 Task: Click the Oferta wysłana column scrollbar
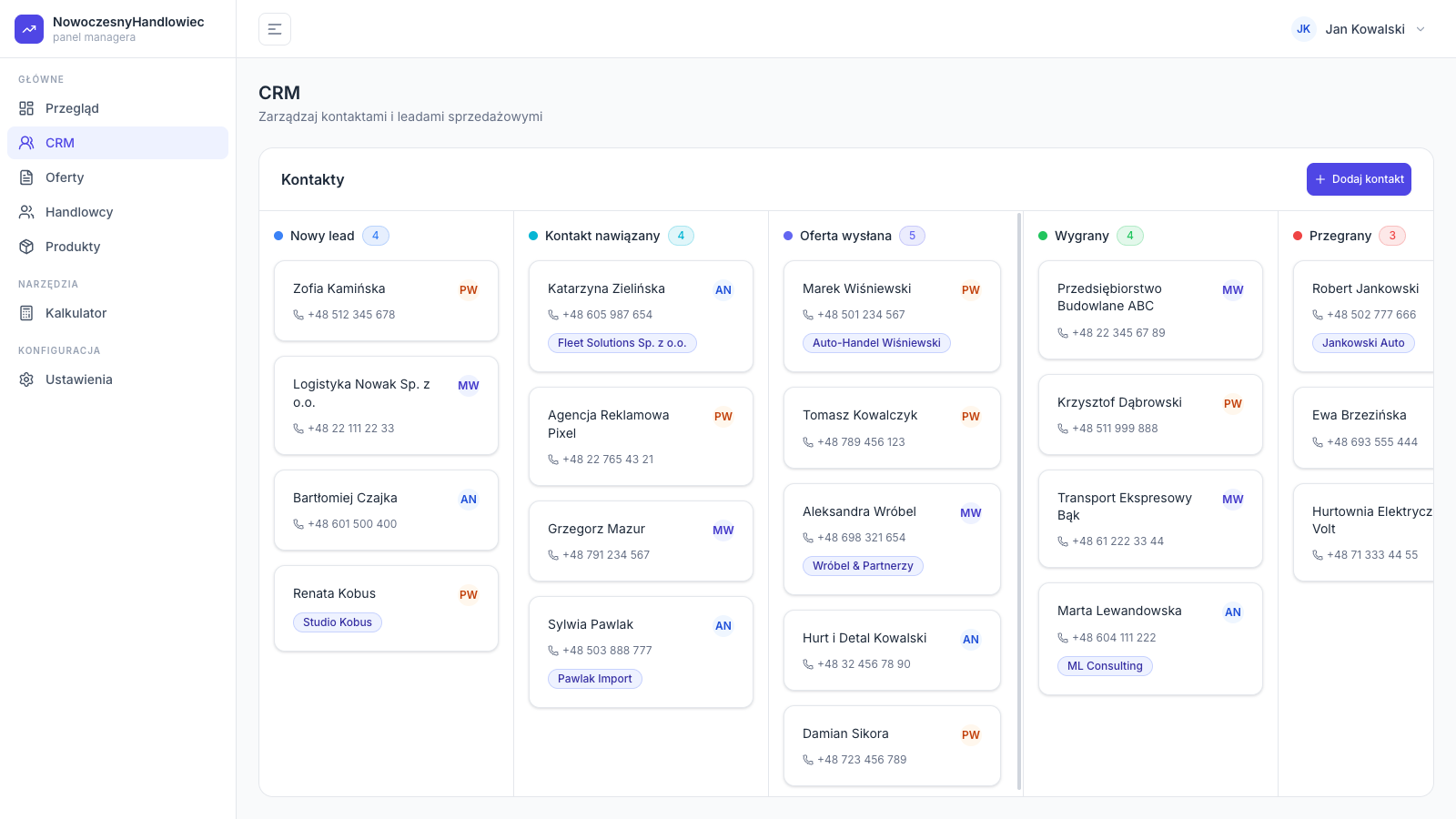point(1019,501)
